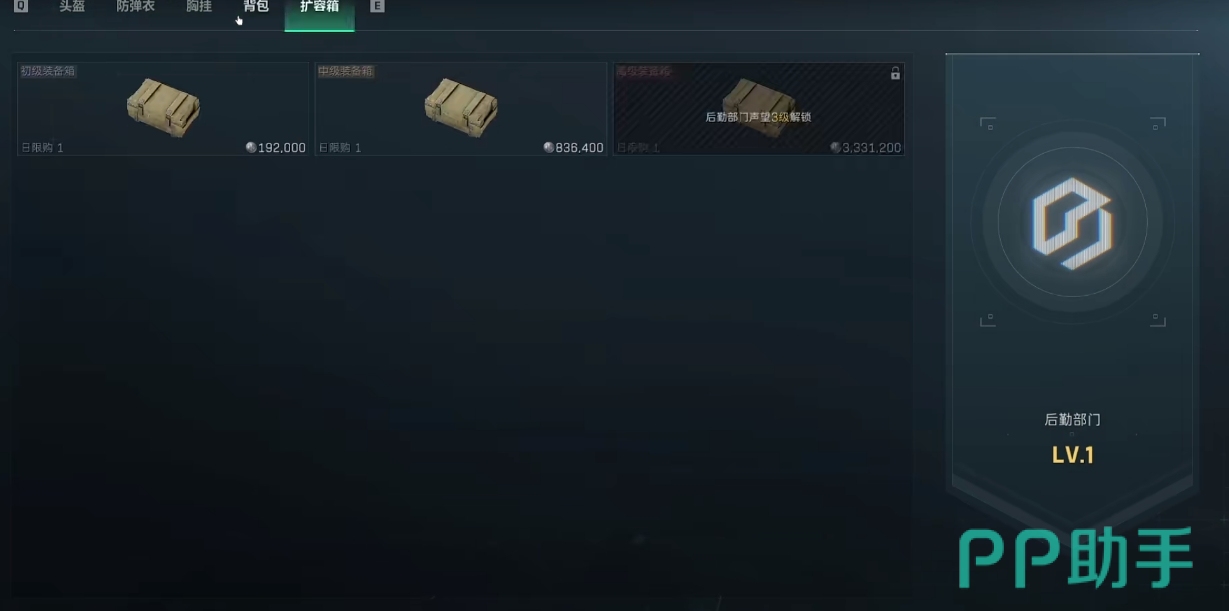Open the 胸挂 tab

coord(199,6)
